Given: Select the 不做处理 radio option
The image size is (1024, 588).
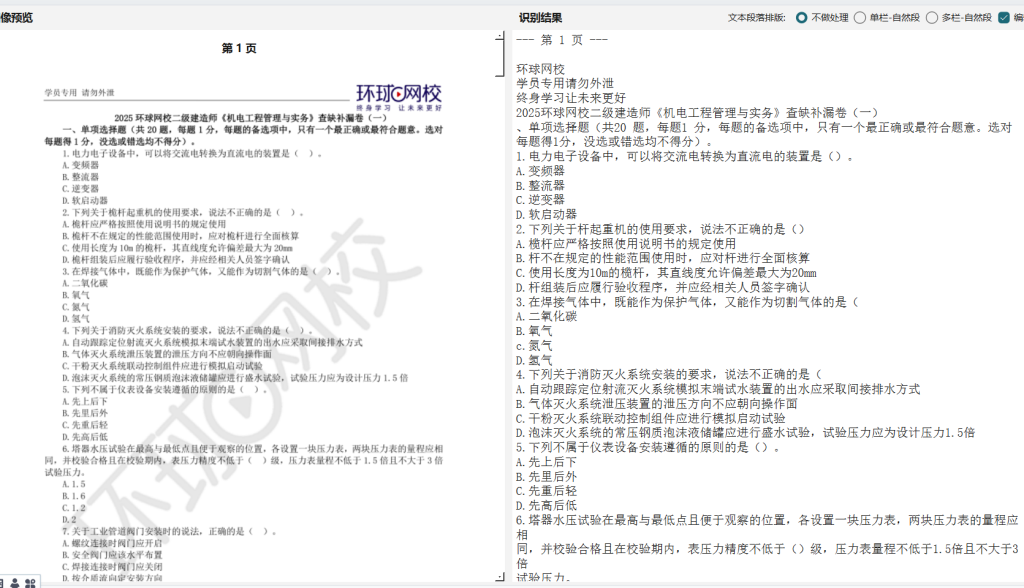Looking at the screenshot, I should [802, 18].
